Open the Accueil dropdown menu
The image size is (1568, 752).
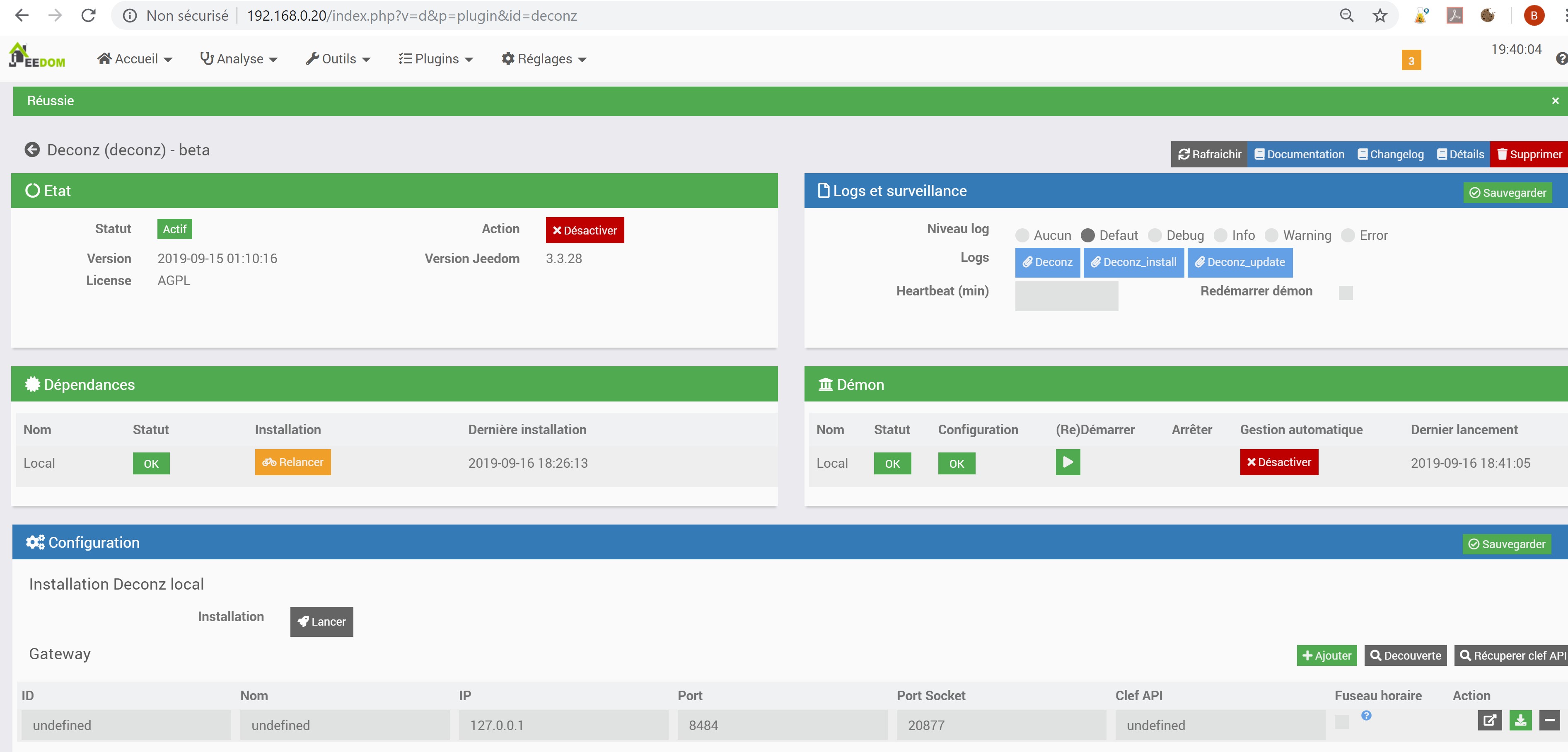pyautogui.click(x=135, y=59)
